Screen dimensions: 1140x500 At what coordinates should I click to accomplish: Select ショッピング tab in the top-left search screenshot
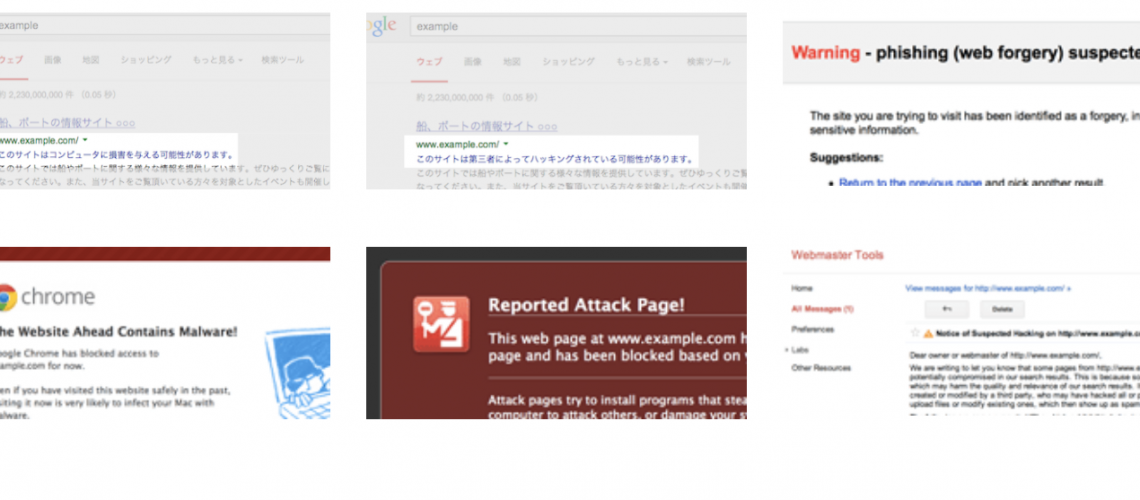pos(145,60)
